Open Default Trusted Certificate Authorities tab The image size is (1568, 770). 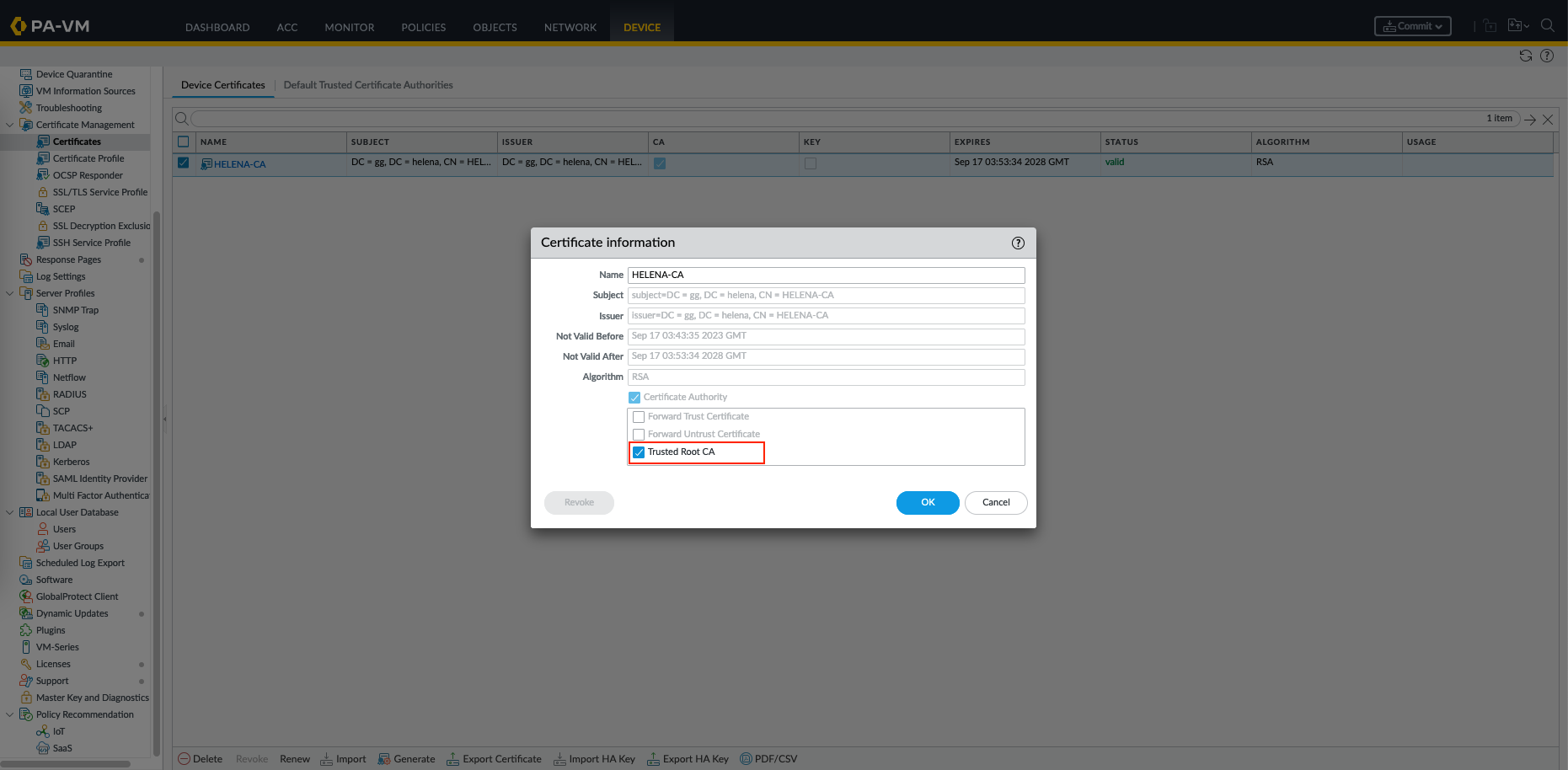pyautogui.click(x=368, y=85)
